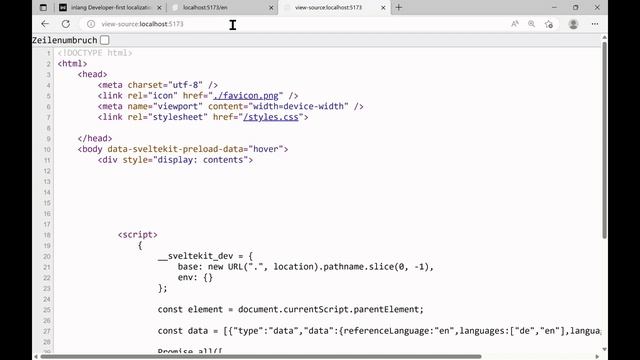Click 'env: {}' text on line 22

(x=195, y=278)
